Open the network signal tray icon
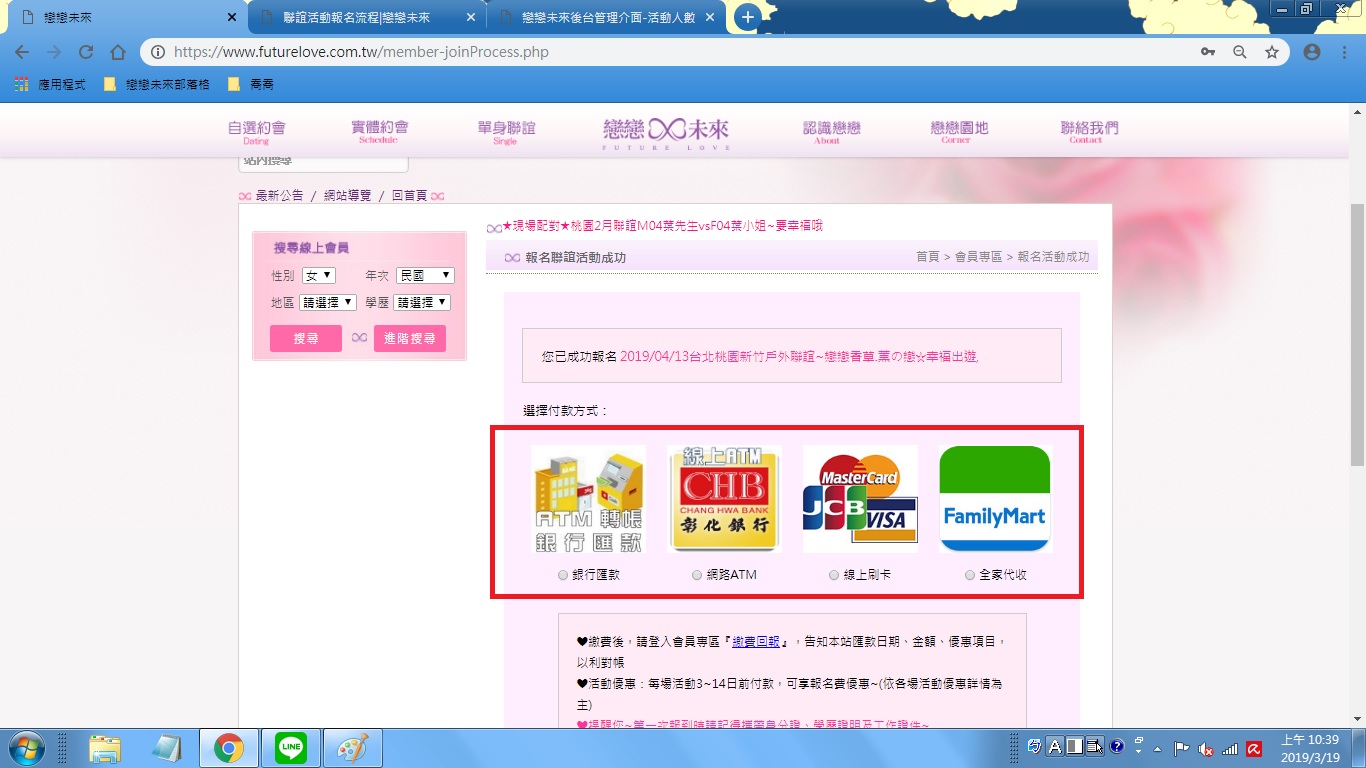This screenshot has height=768, width=1366. [x=1230, y=748]
